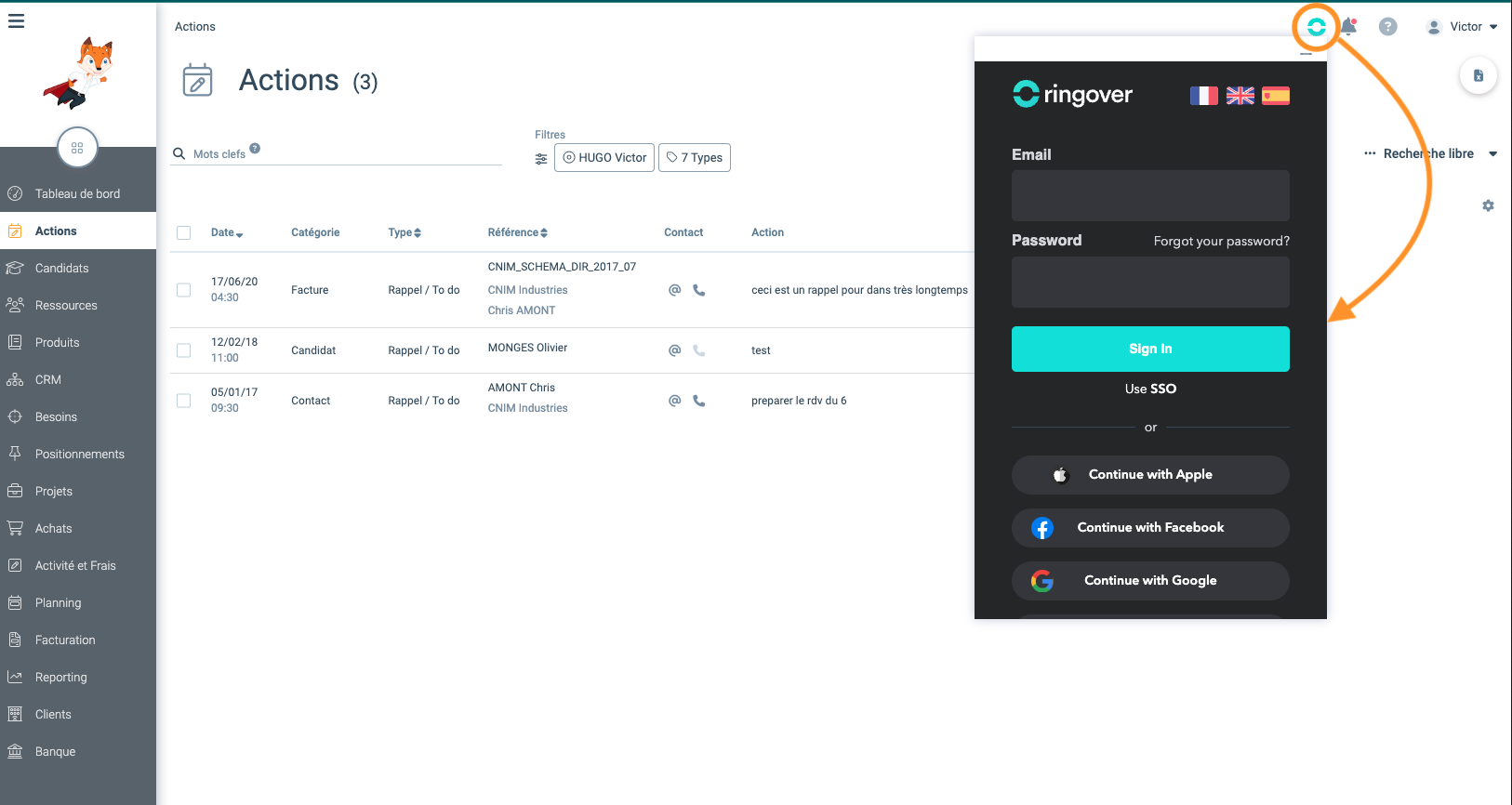Open the 7 Types filter dropdown
Screen dimensions: 1512x805
pos(695,158)
